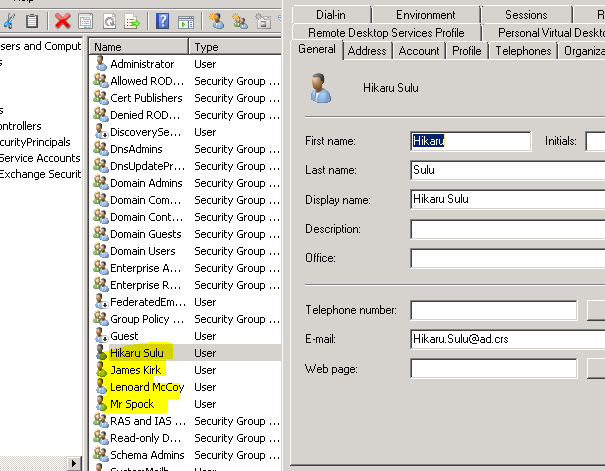Image resolution: width=605 pixels, height=471 pixels.
Task: Click the Last name field
Action: click(x=508, y=170)
